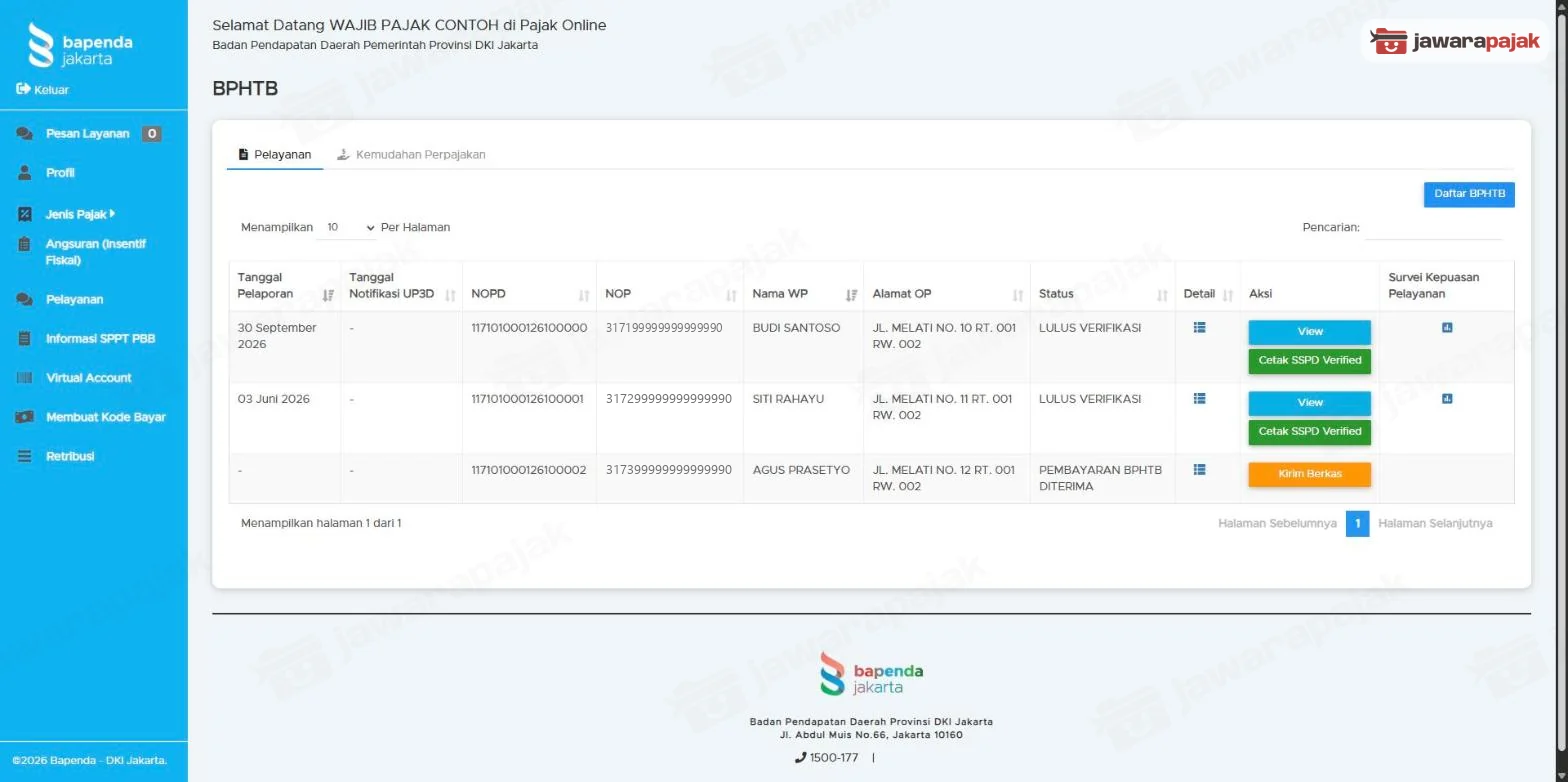
Task: Click the jawarapajak logo
Action: 1455,41
